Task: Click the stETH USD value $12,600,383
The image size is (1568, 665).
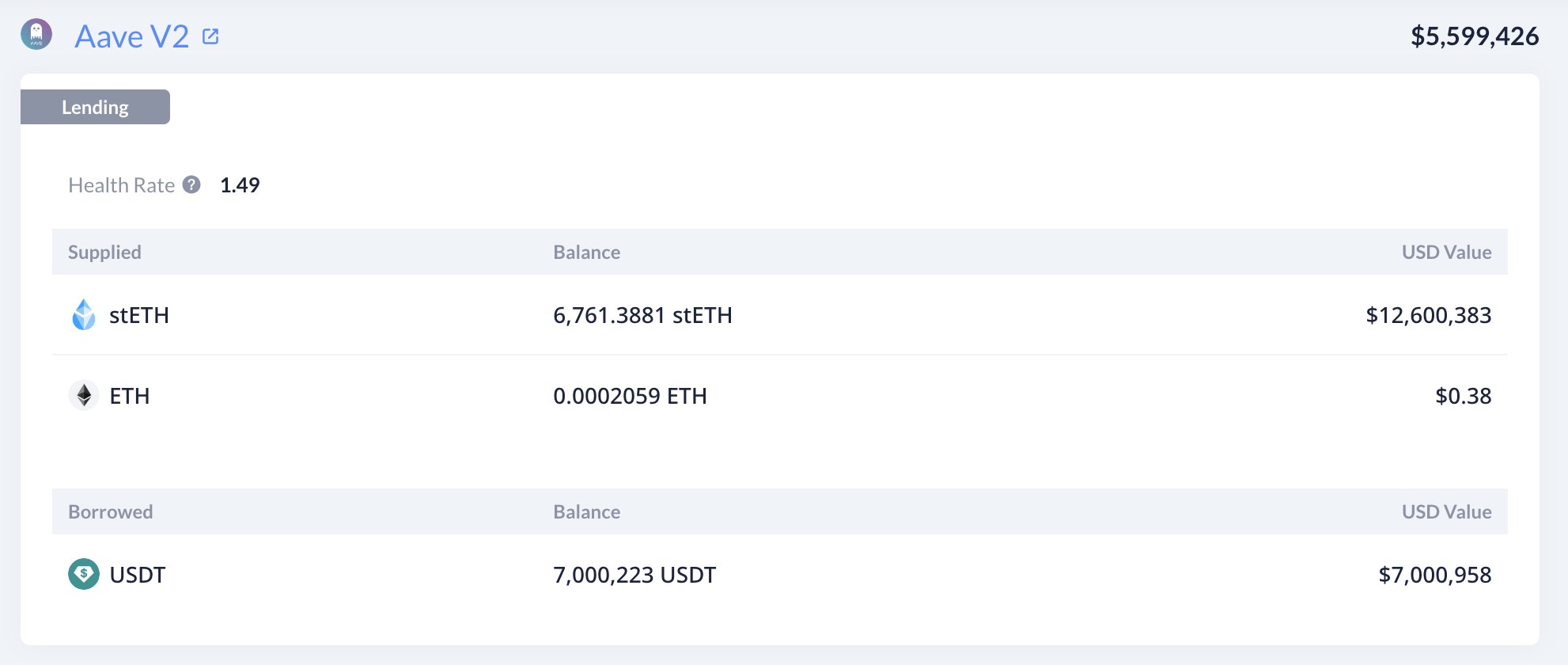Action: tap(1428, 315)
